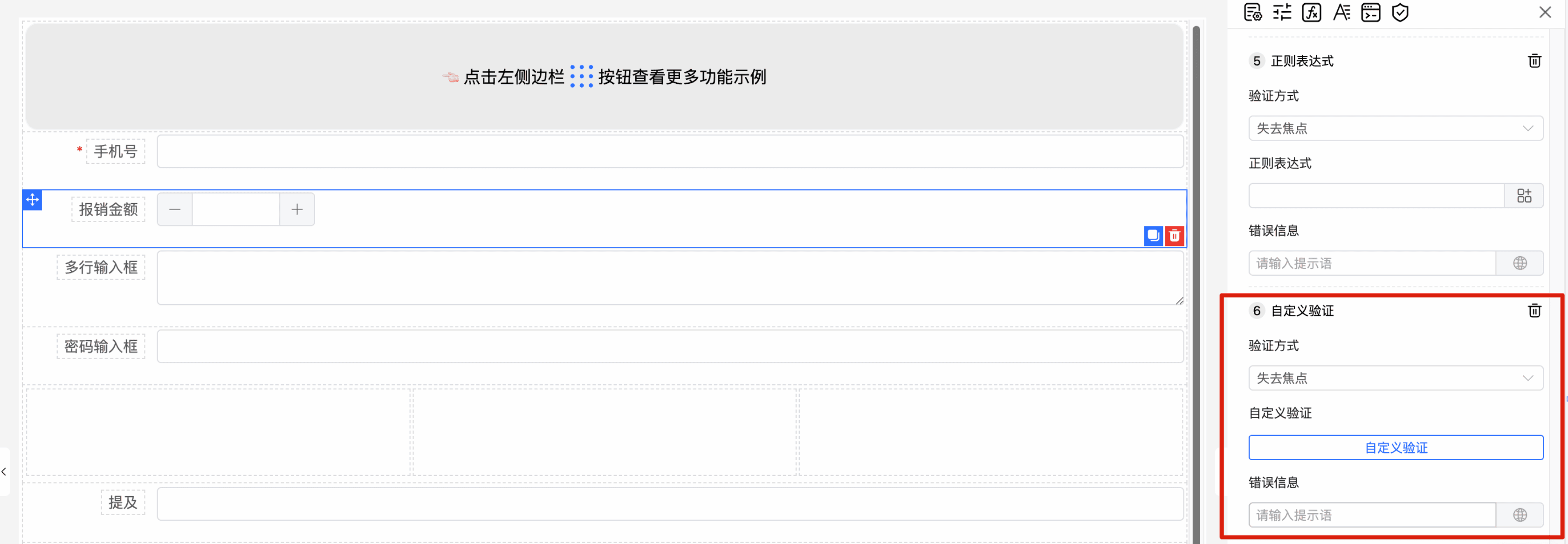1568x544 pixels.
Task: Click globe icon beside first 错误信息 input
Action: pyautogui.click(x=1520, y=264)
